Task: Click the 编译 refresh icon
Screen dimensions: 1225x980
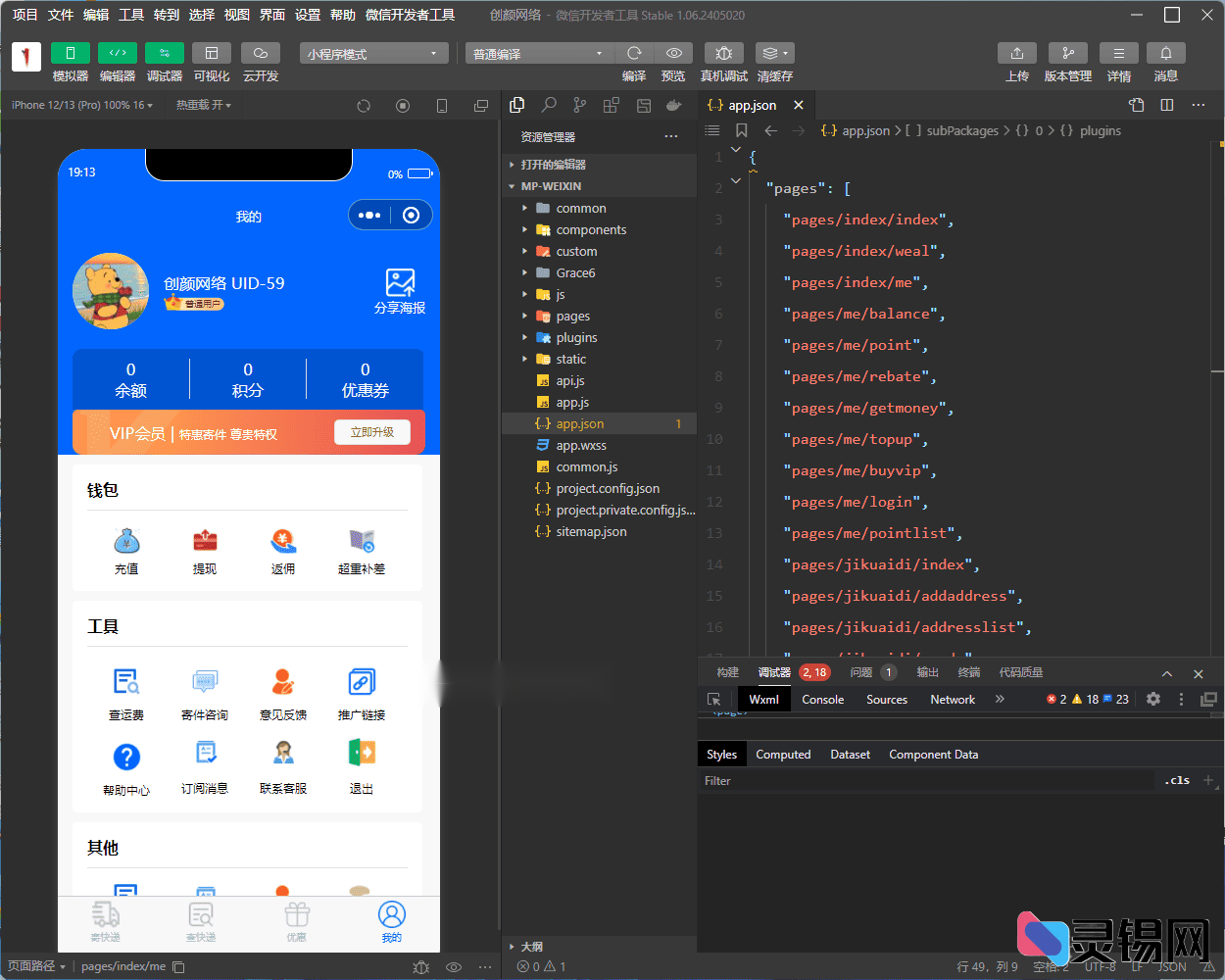Action: click(634, 53)
